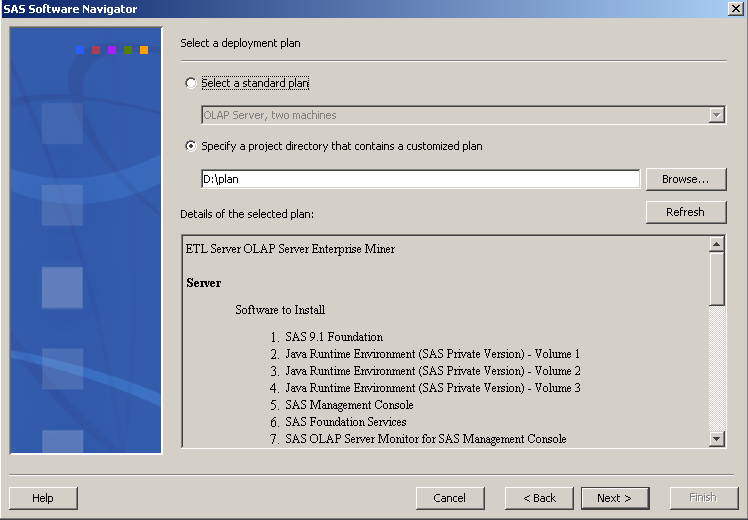This screenshot has height=520, width=748.
Task: Click 'SAS 9.1 Foundation' list entry
Action: point(334,337)
